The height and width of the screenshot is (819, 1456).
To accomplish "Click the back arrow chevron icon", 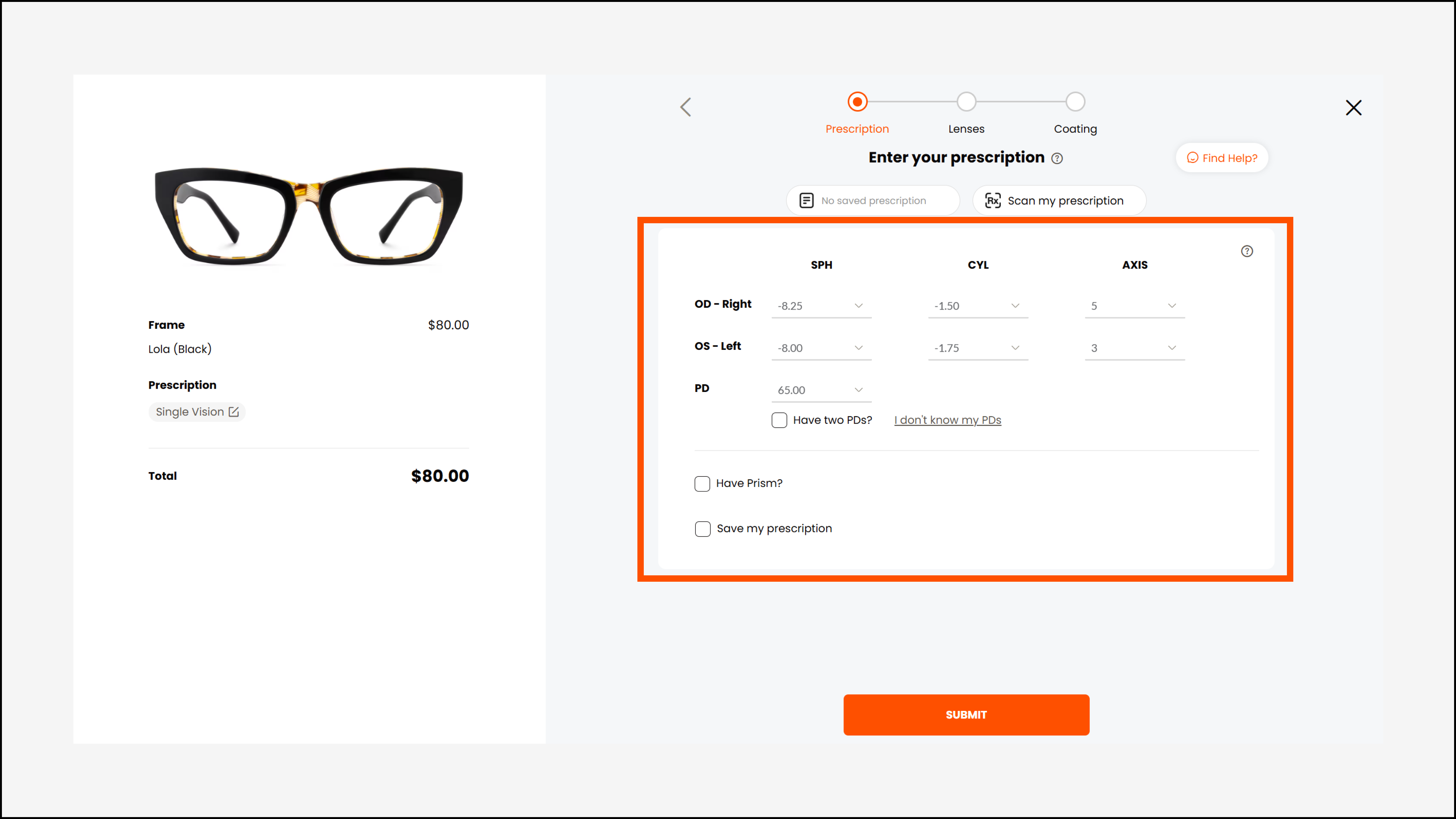I will tap(686, 107).
